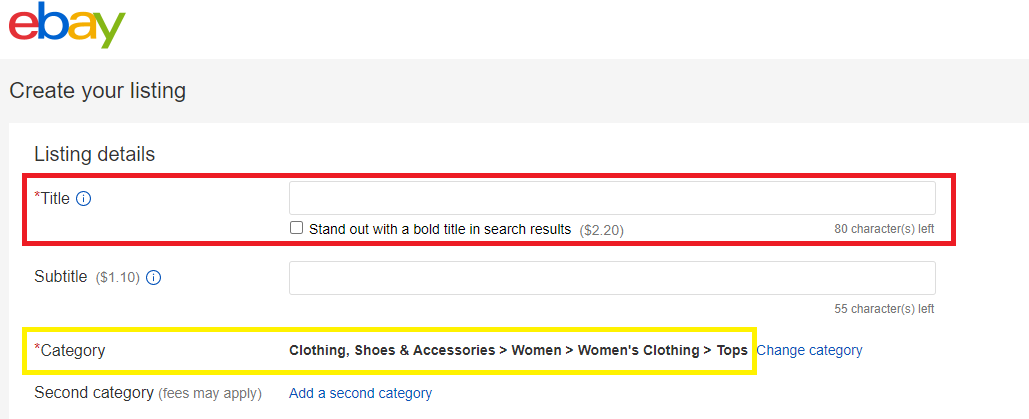Click the 'Stand out with a bold title' label
The image size is (1029, 419).
click(439, 229)
